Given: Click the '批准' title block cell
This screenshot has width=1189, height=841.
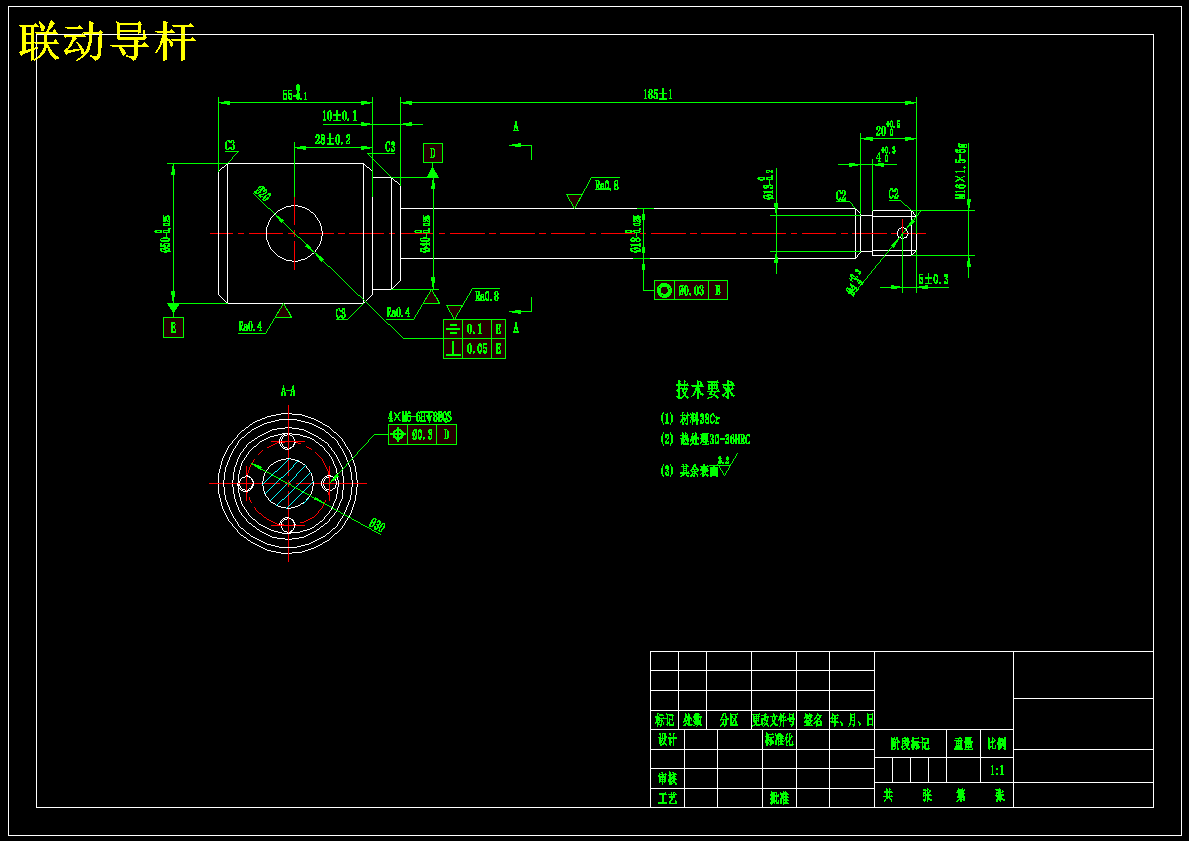Looking at the screenshot, I should pos(780,798).
